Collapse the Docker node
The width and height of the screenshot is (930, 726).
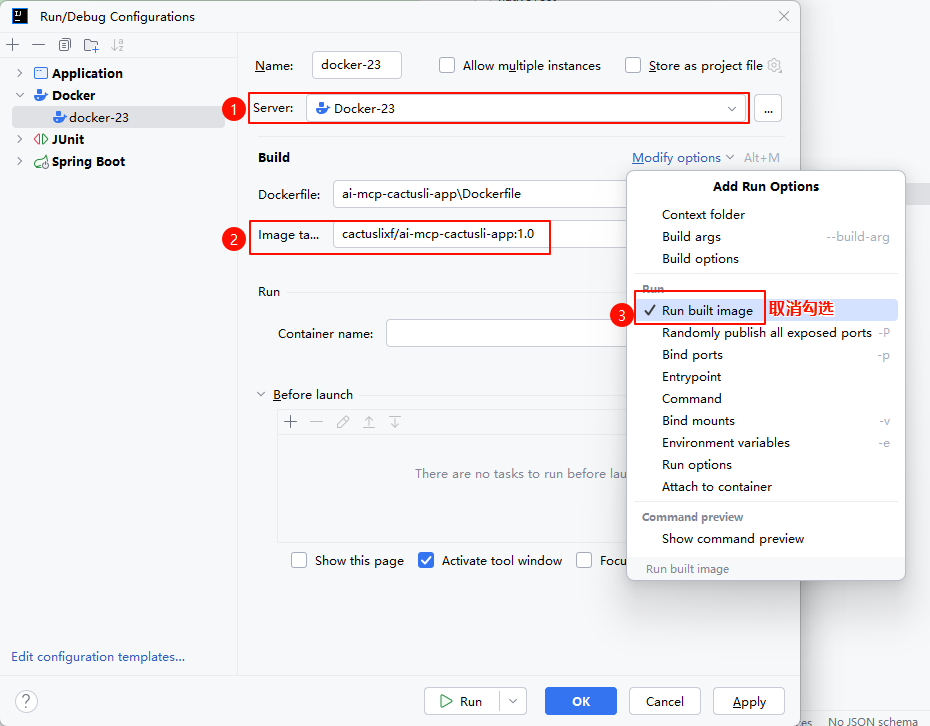click(x=20, y=95)
